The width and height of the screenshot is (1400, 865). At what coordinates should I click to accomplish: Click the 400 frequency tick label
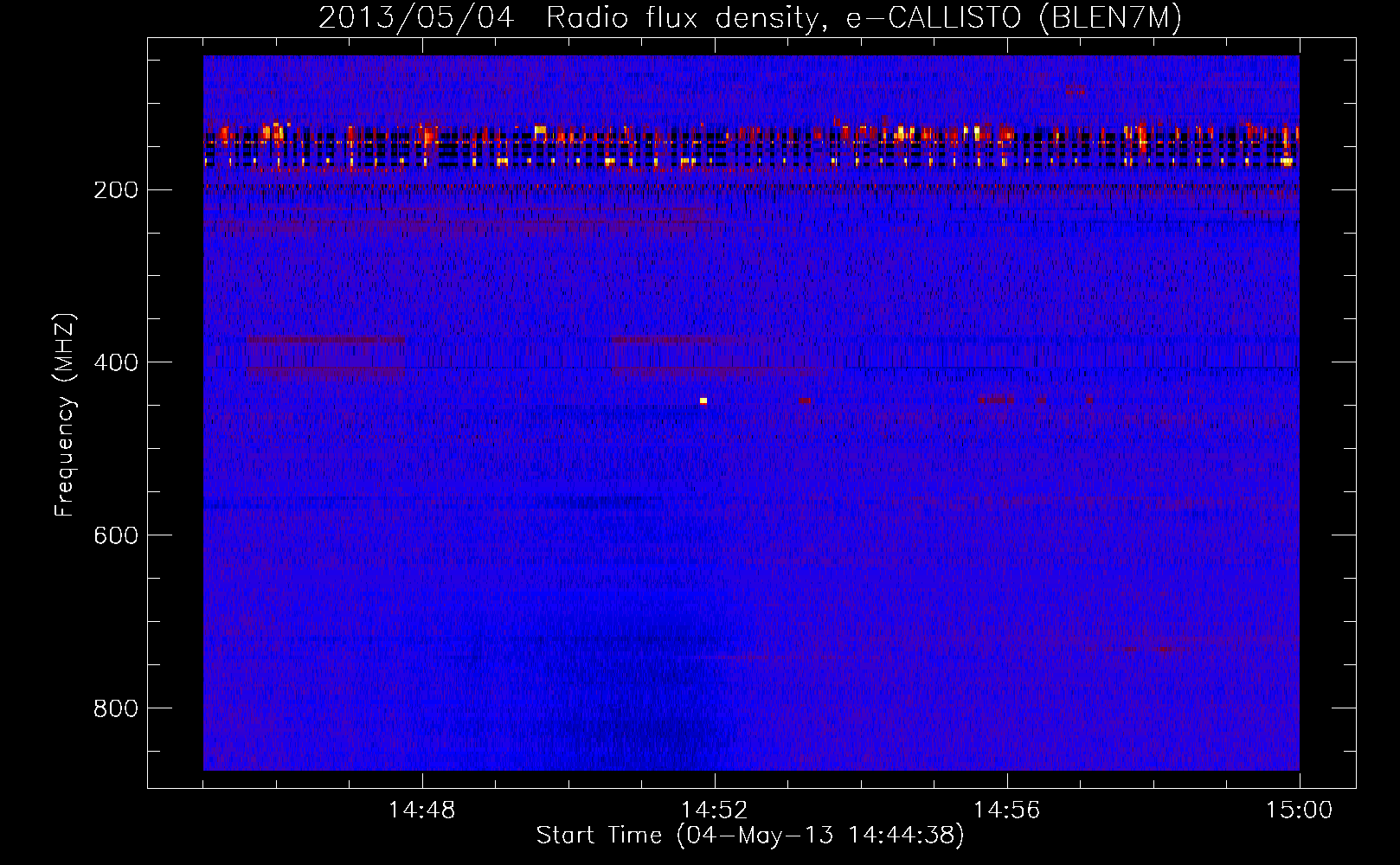(x=114, y=362)
